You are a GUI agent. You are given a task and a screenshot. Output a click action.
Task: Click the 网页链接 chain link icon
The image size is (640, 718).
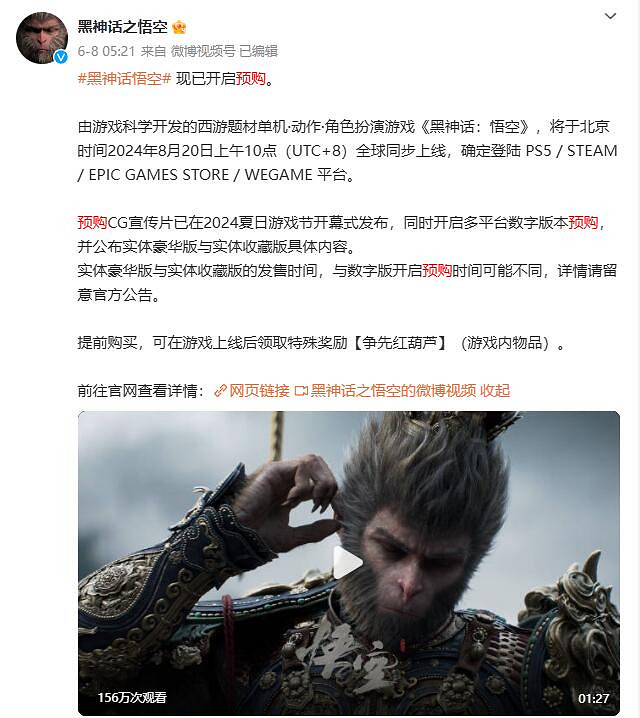pos(221,391)
